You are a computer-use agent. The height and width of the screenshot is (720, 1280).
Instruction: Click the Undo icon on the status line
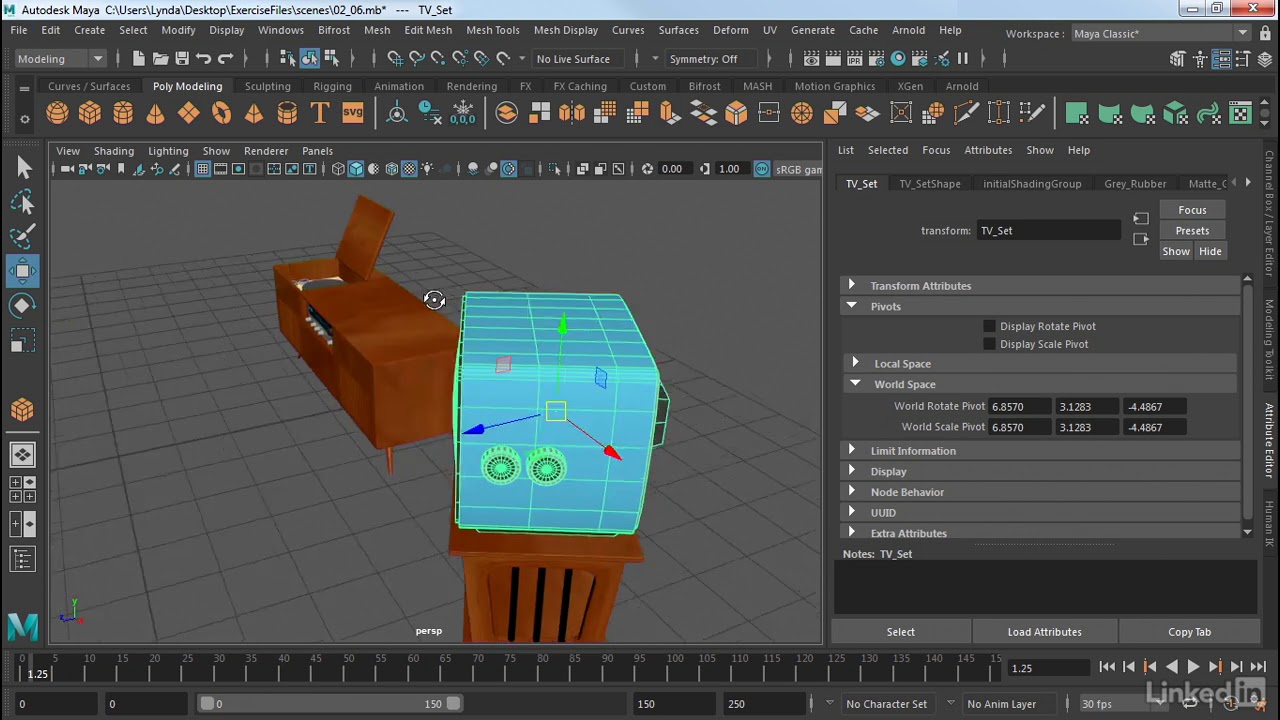(x=204, y=58)
